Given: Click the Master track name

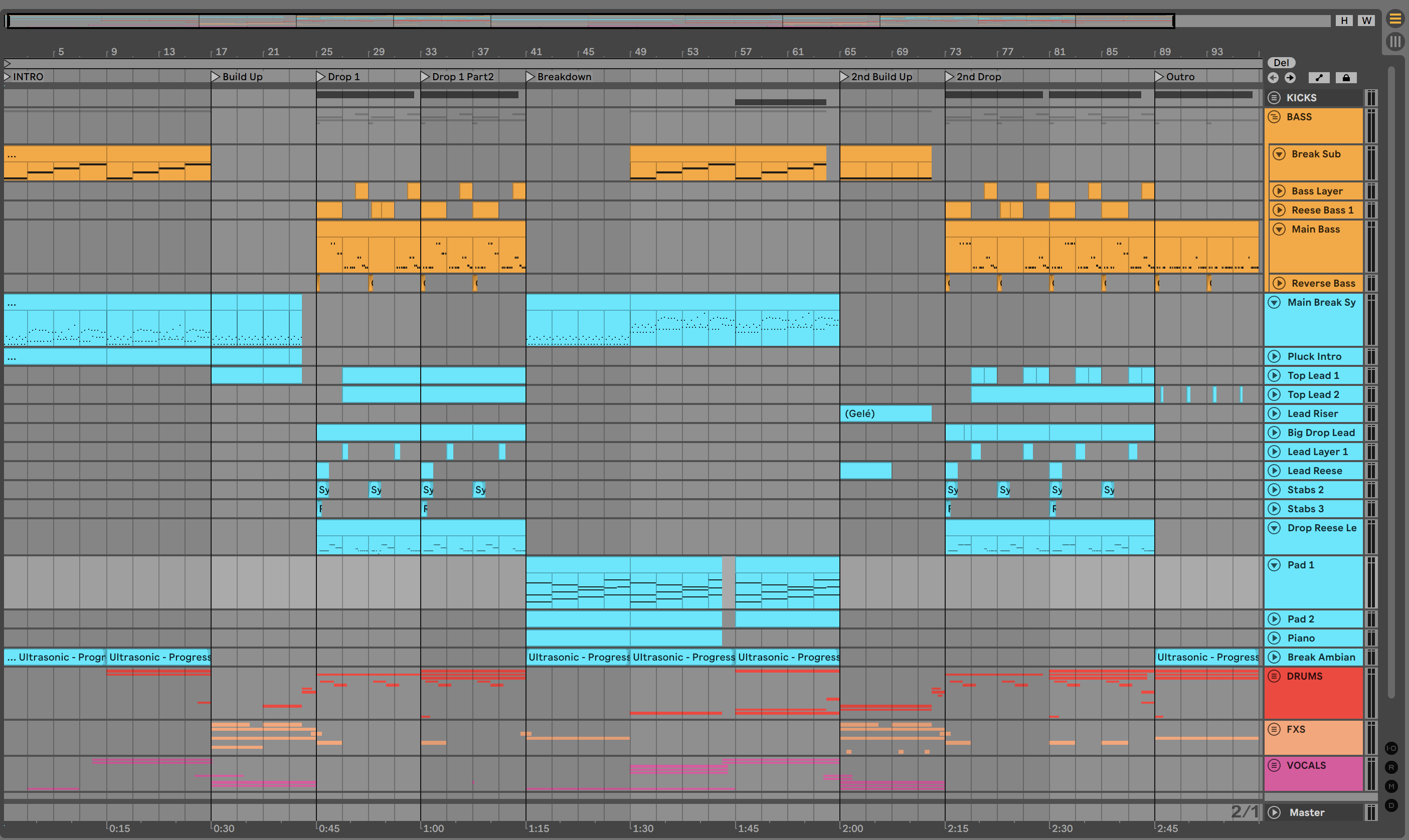Looking at the screenshot, I should [1307, 812].
